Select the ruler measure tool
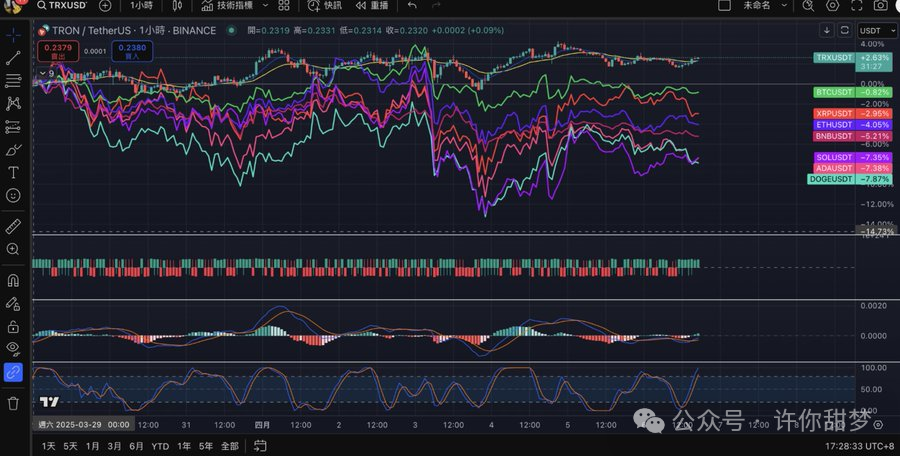Image resolution: width=900 pixels, height=456 pixels. (13, 226)
